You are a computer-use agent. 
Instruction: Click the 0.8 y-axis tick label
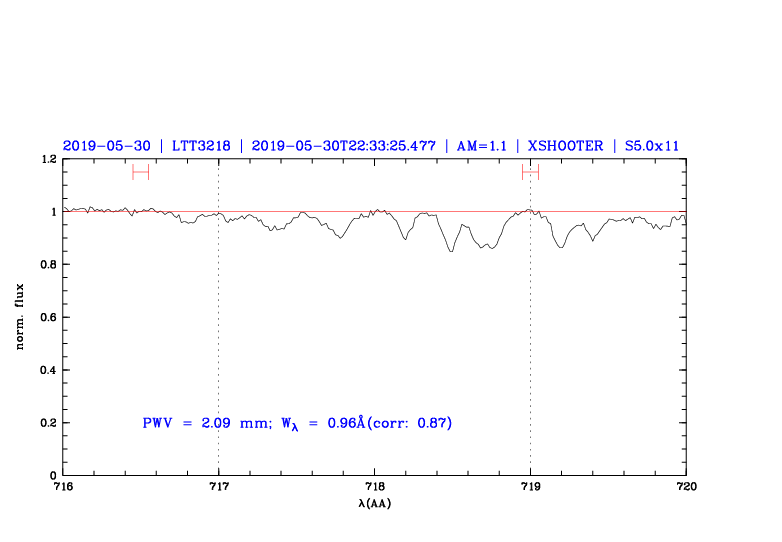pos(47,265)
